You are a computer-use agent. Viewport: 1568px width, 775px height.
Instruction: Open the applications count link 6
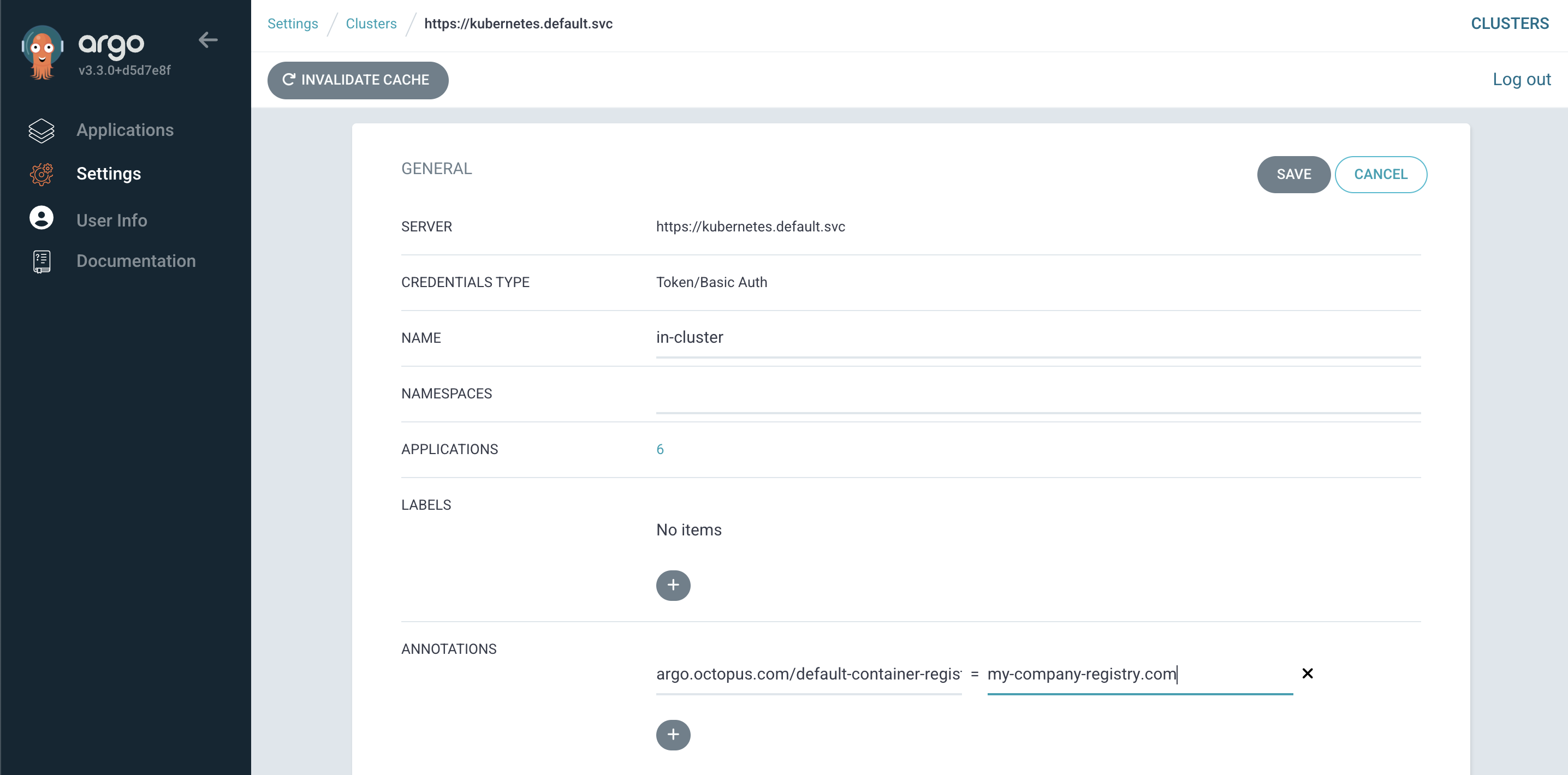point(660,450)
